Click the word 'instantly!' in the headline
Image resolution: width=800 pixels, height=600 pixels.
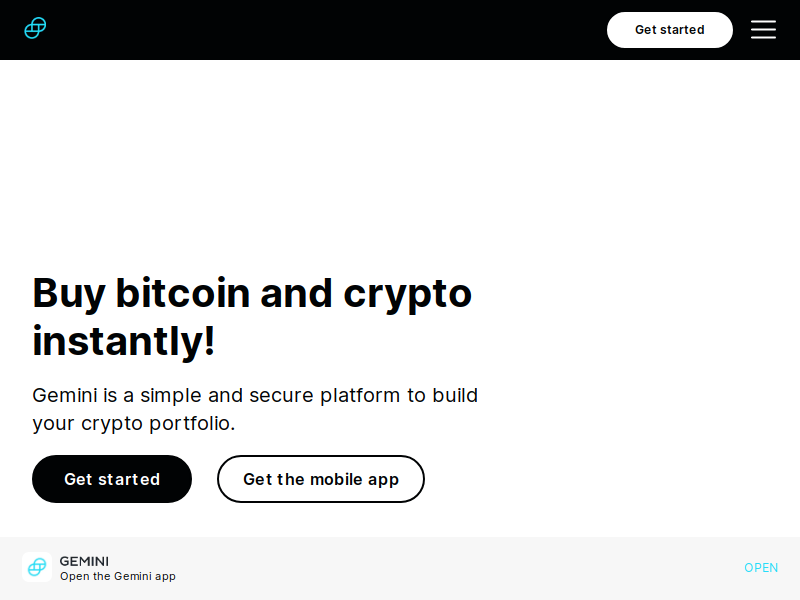123,341
